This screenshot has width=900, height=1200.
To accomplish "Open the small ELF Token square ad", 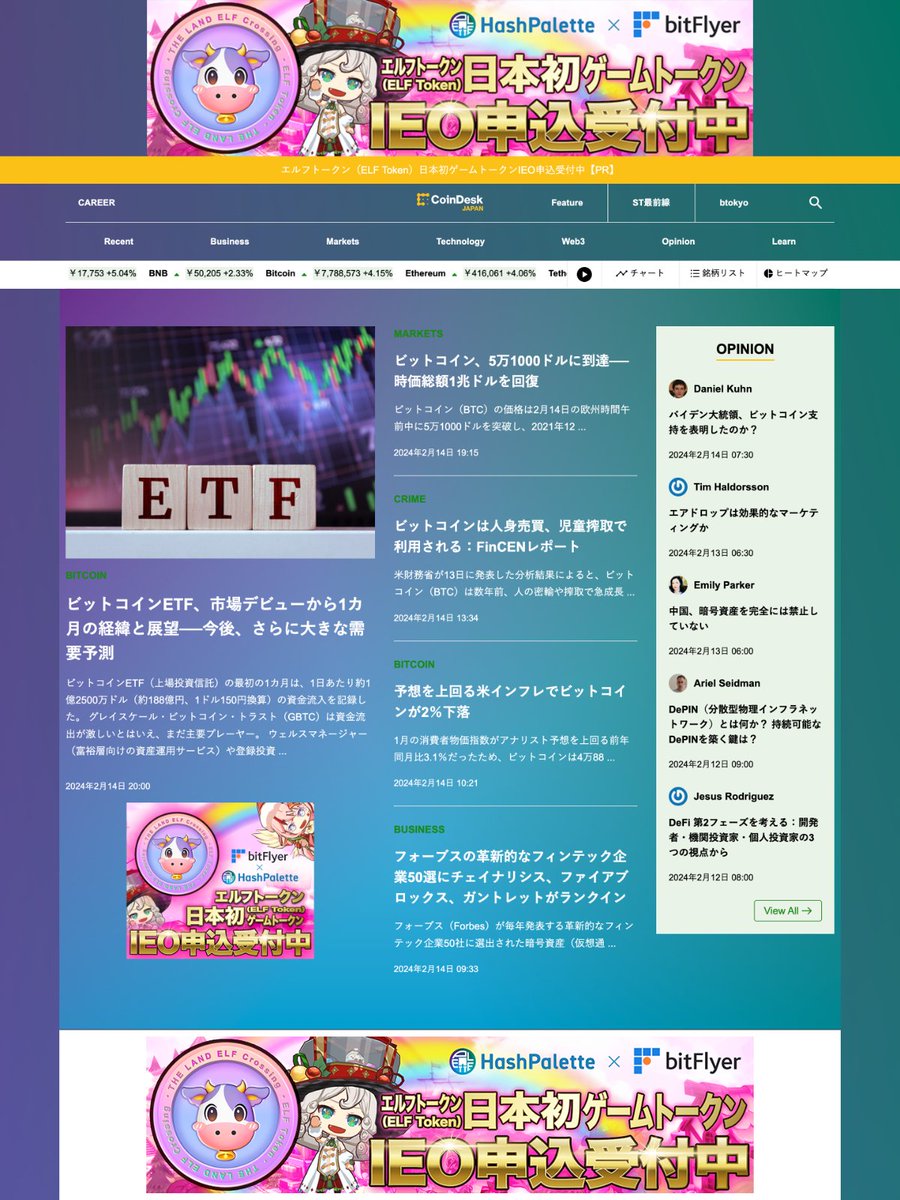I will 220,880.
